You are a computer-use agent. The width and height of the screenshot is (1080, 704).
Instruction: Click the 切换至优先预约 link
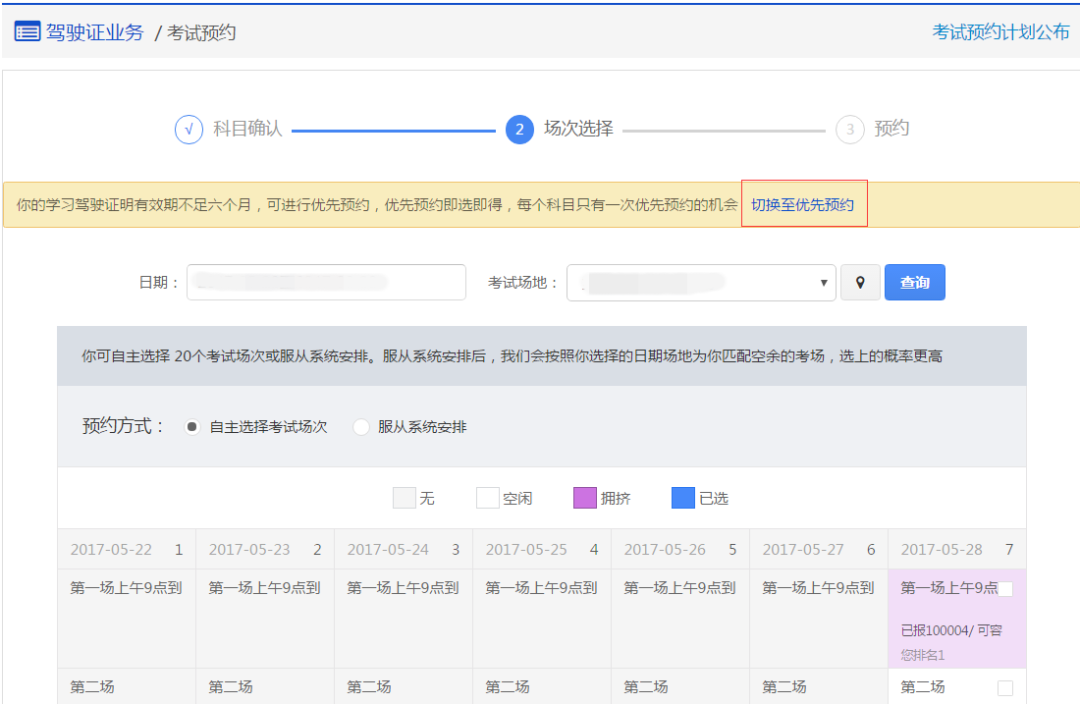tap(803, 204)
